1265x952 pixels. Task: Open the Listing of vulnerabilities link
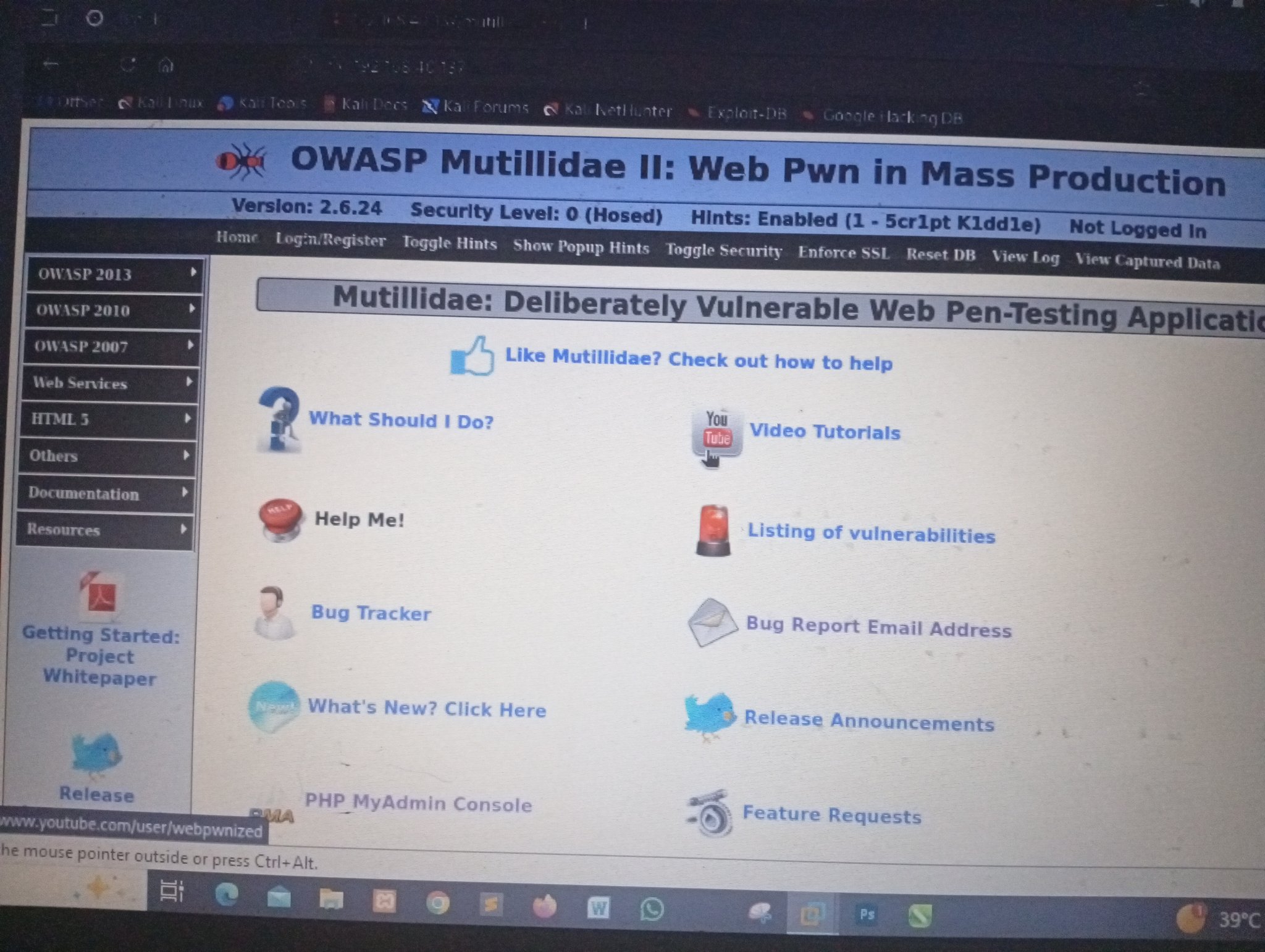point(871,533)
